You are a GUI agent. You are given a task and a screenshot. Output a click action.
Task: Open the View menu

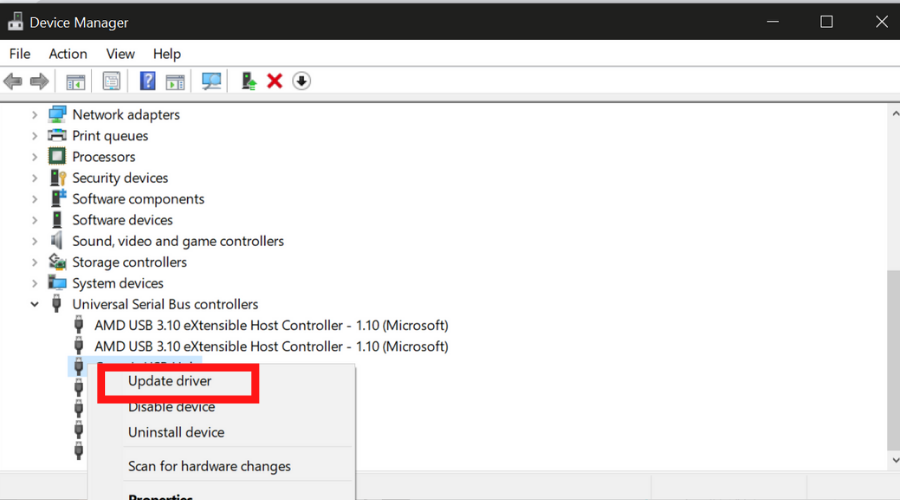120,53
